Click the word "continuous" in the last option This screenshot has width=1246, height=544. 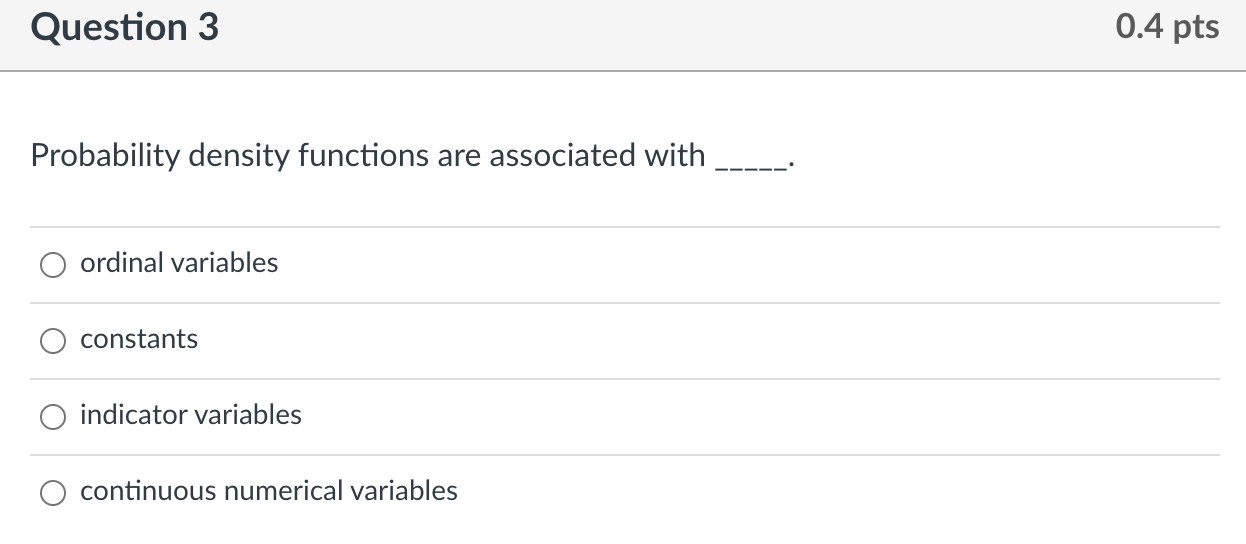point(149,491)
